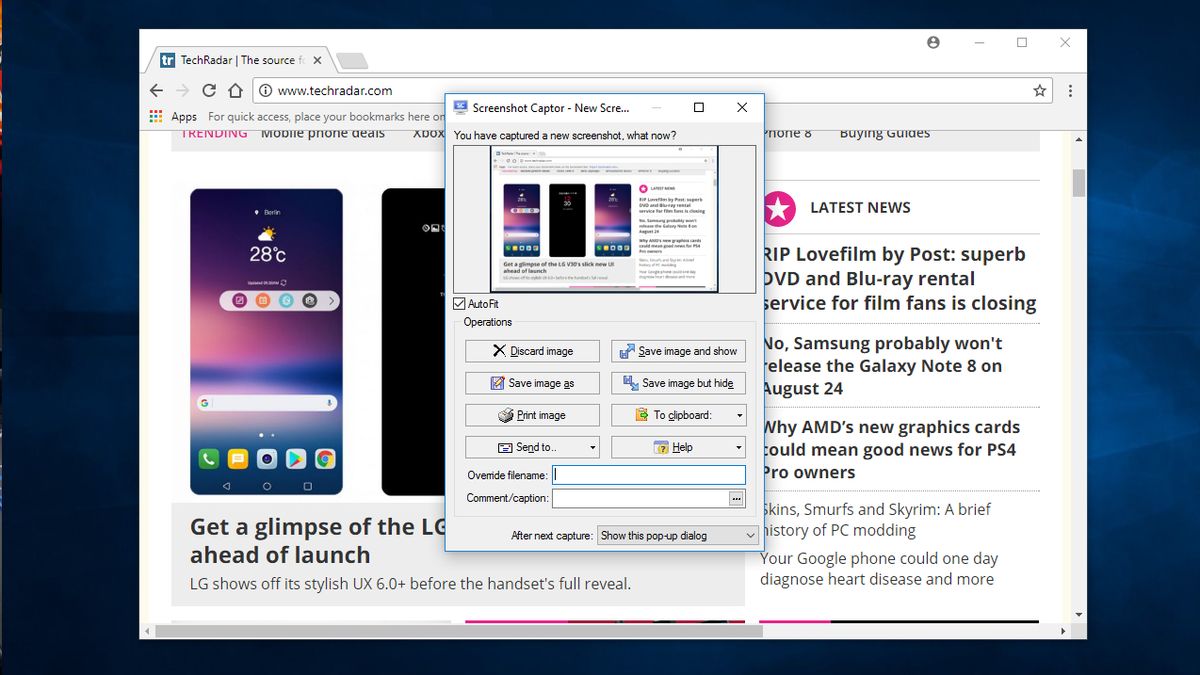Open the Samsung Galaxy Note 8 headline
Screen dimensions: 1200x675
(881, 366)
